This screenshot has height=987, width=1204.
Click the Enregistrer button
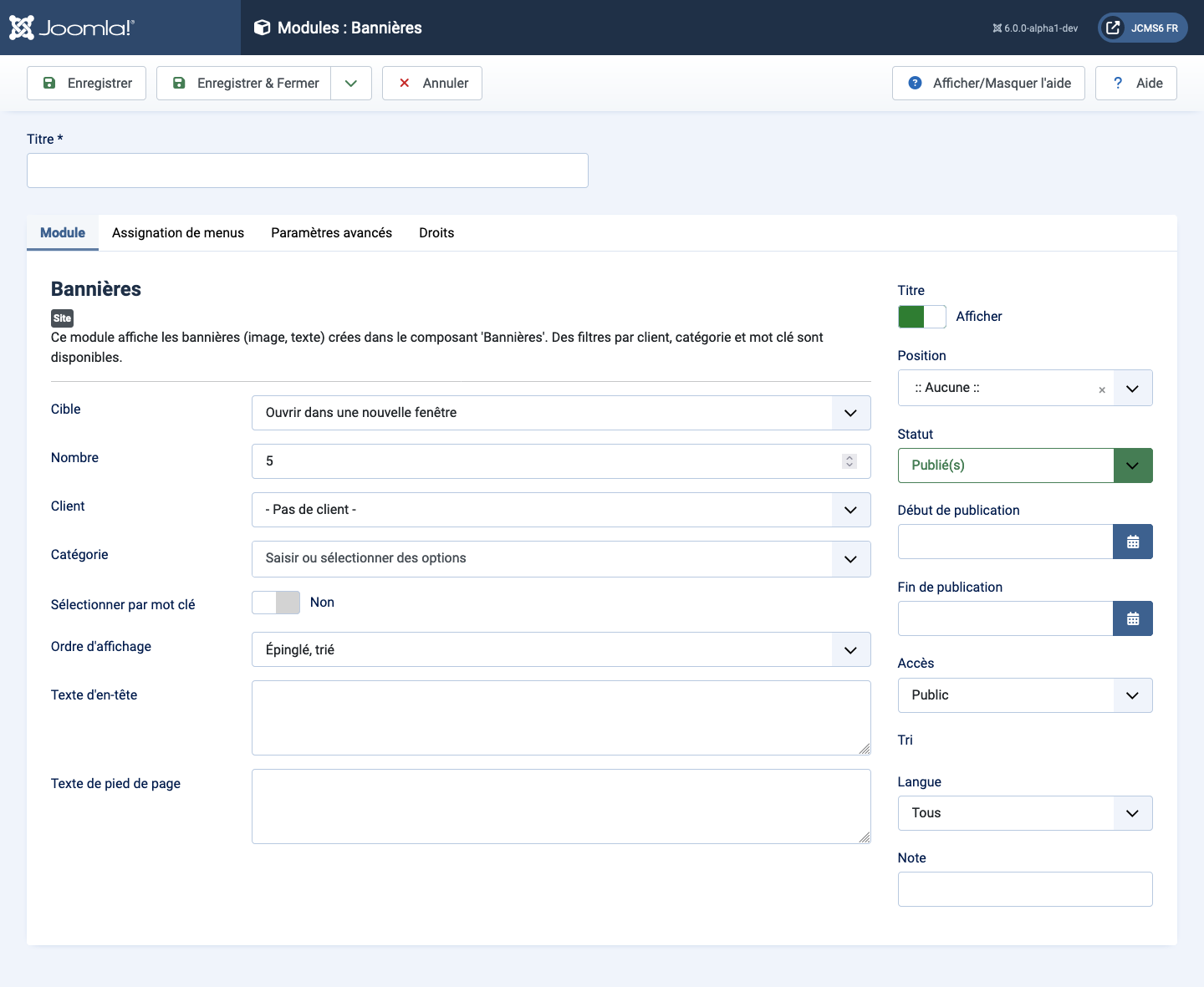(x=86, y=84)
